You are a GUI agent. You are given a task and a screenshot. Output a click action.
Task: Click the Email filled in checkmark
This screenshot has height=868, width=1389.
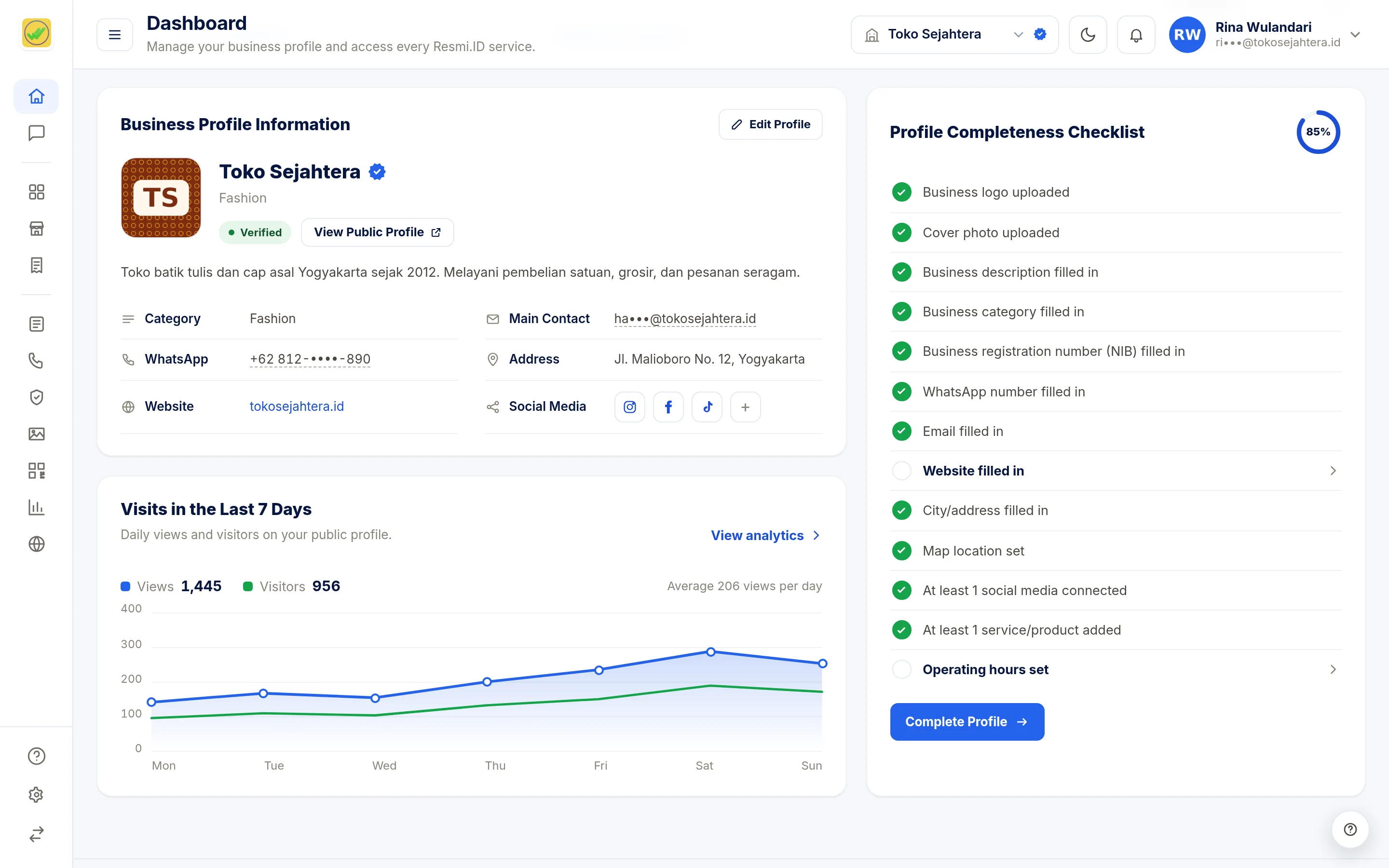pos(902,431)
